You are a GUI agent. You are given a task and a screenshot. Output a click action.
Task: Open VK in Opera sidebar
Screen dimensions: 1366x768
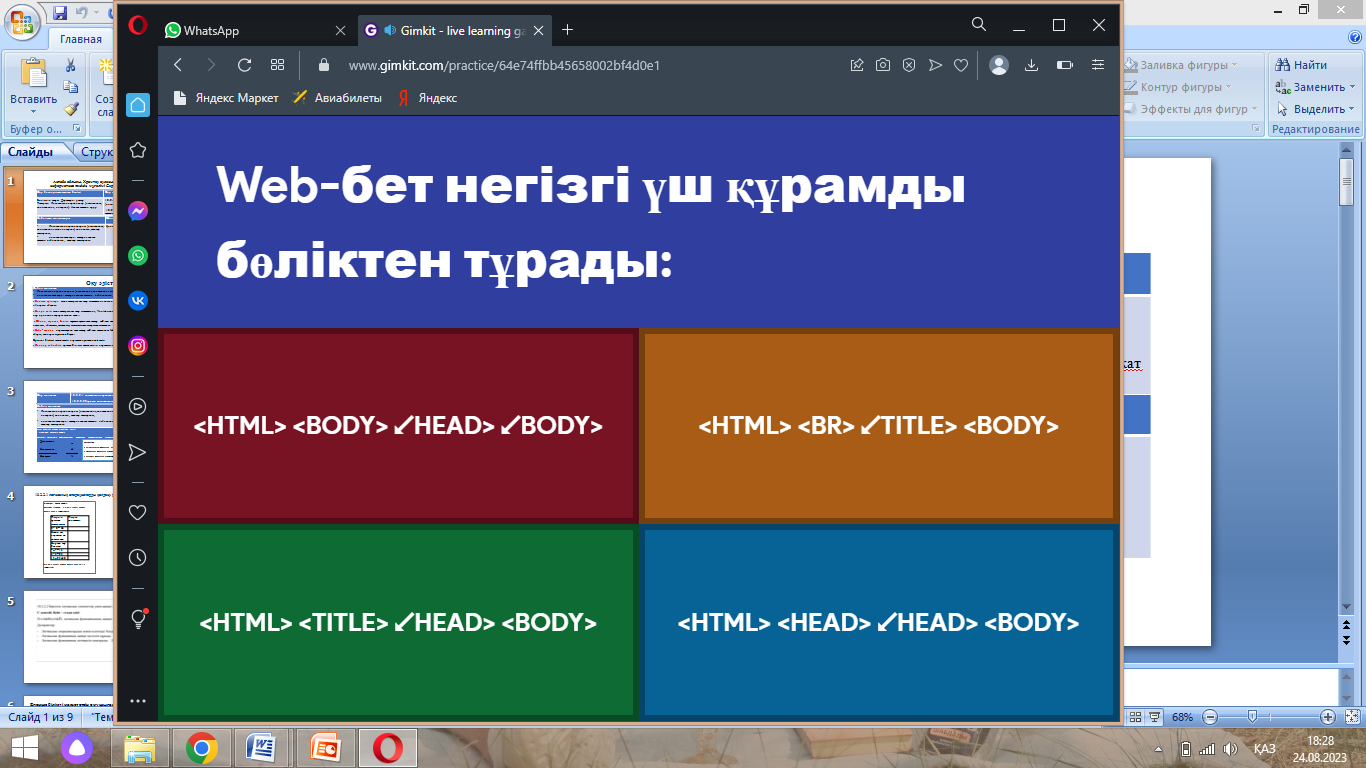[138, 300]
